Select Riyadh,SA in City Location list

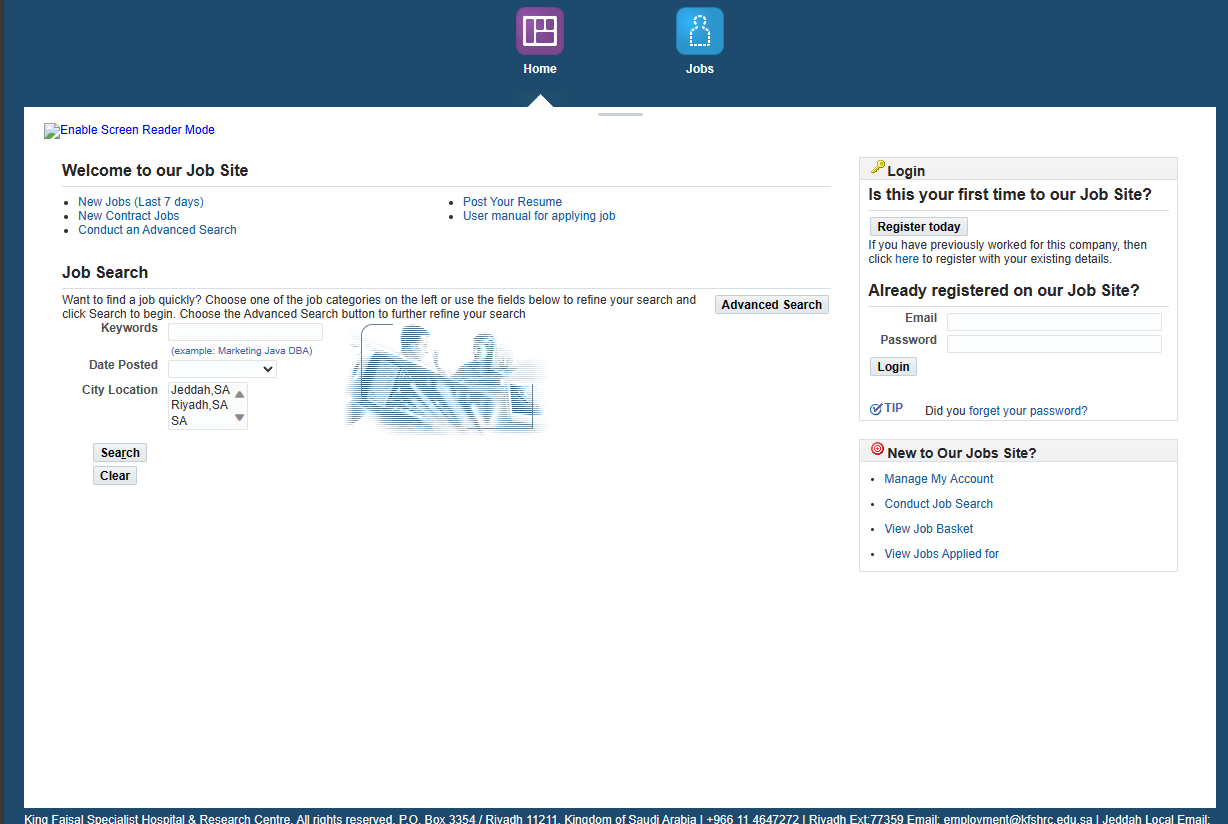tap(199, 405)
